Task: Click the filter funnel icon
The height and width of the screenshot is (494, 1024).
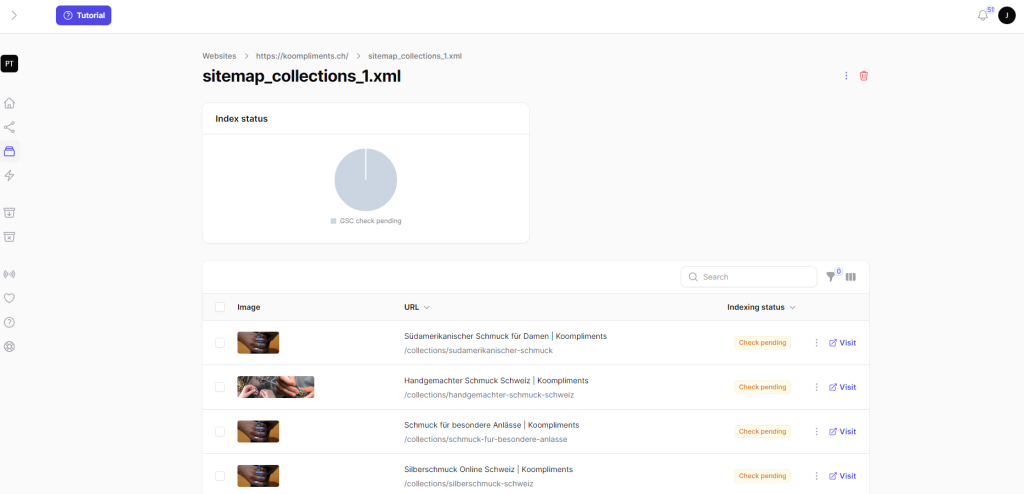Action: coord(831,277)
